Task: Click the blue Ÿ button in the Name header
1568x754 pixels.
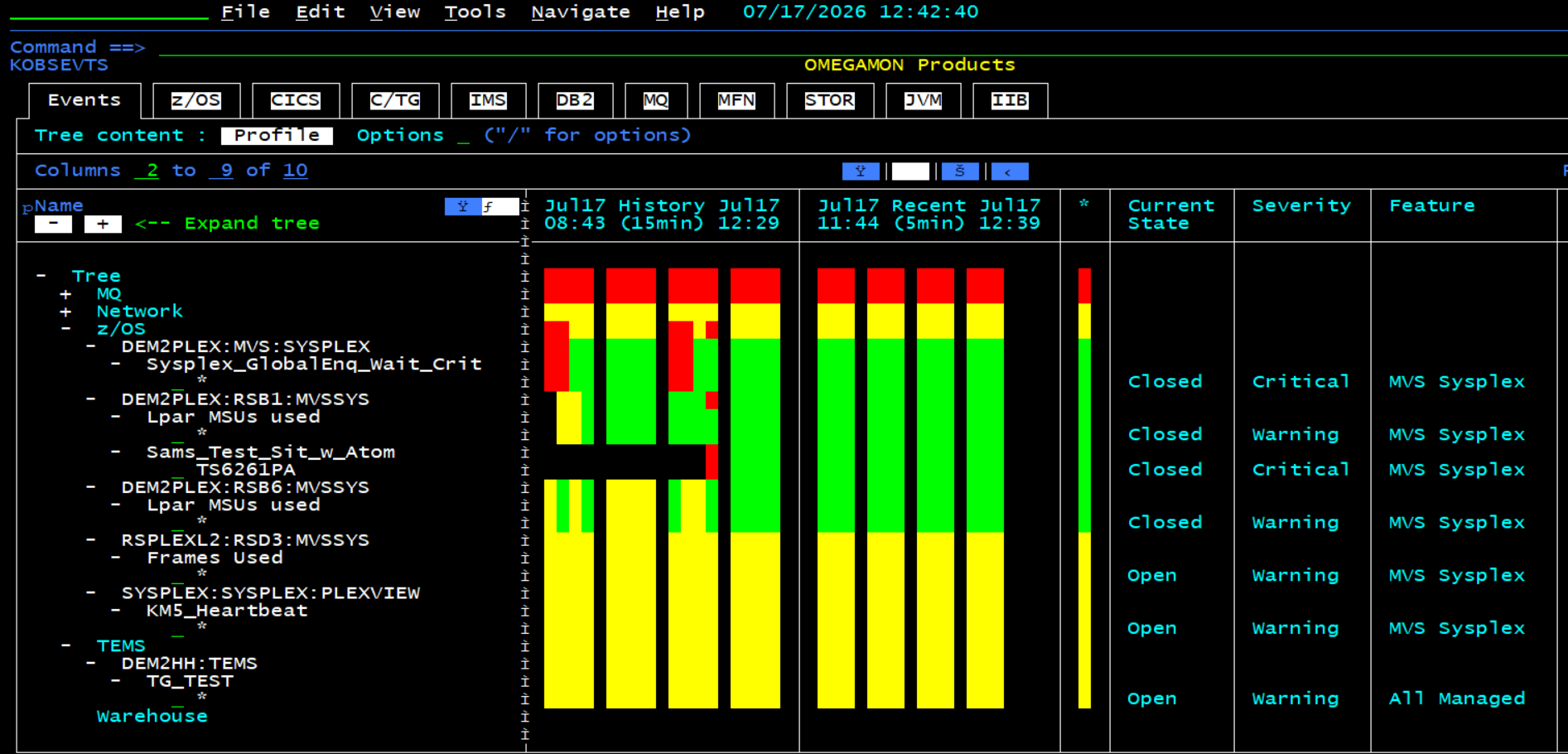Action: (x=462, y=206)
